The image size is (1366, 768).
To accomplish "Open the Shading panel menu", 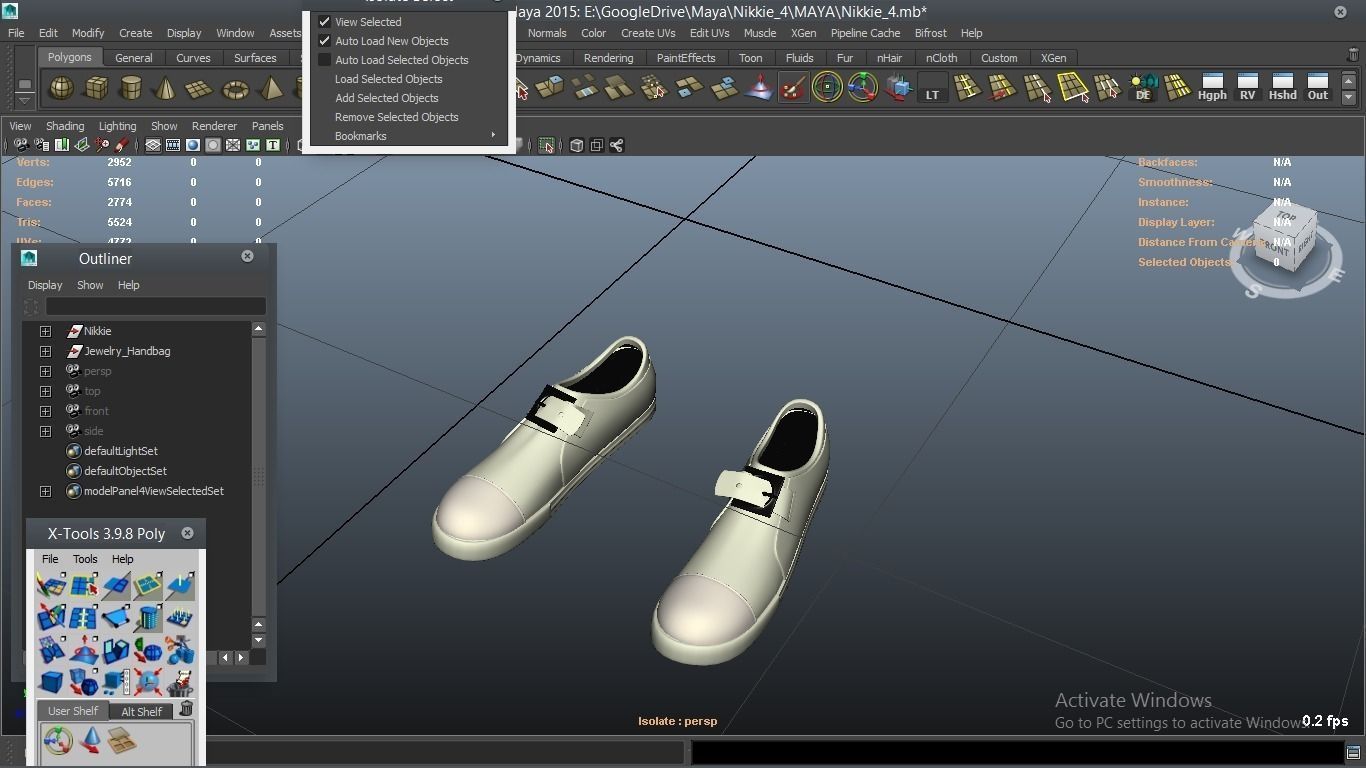I will coord(65,126).
